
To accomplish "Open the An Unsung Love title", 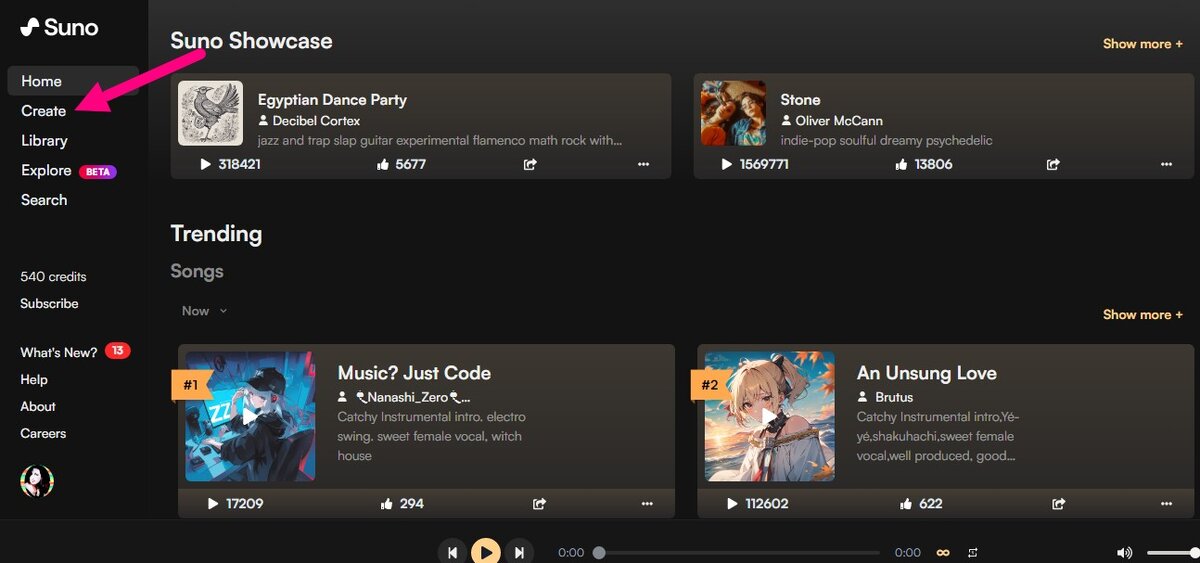I will [x=927, y=373].
